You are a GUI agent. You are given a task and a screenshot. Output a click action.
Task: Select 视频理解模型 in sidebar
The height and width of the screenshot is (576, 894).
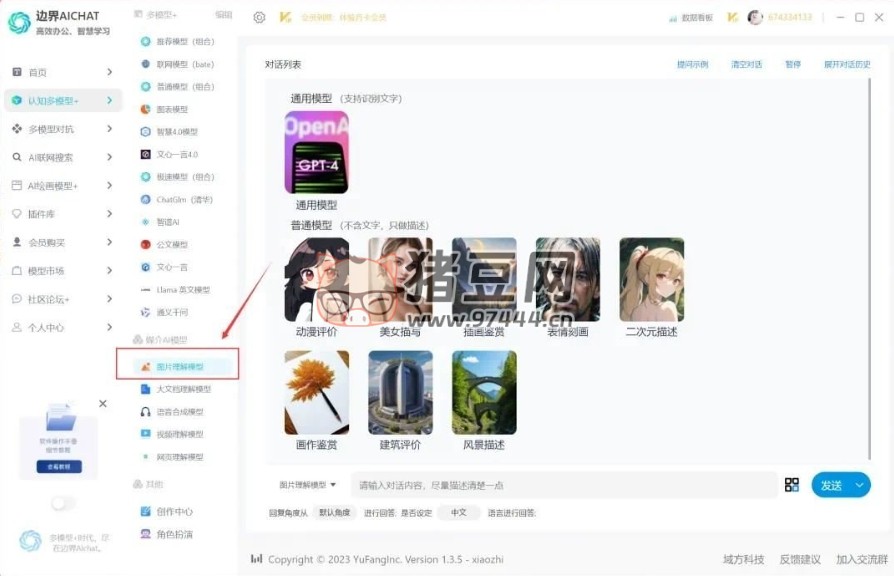[179, 434]
